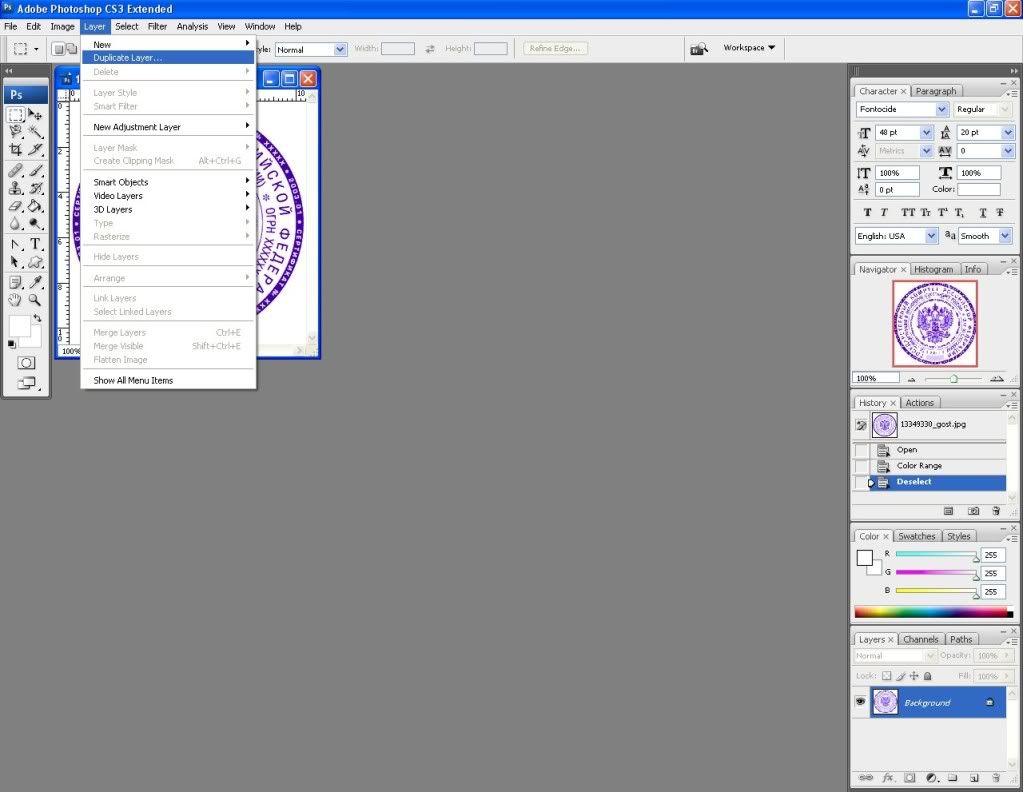The height and width of the screenshot is (792, 1023).
Task: Change the screen mode
Action: click(x=26, y=383)
